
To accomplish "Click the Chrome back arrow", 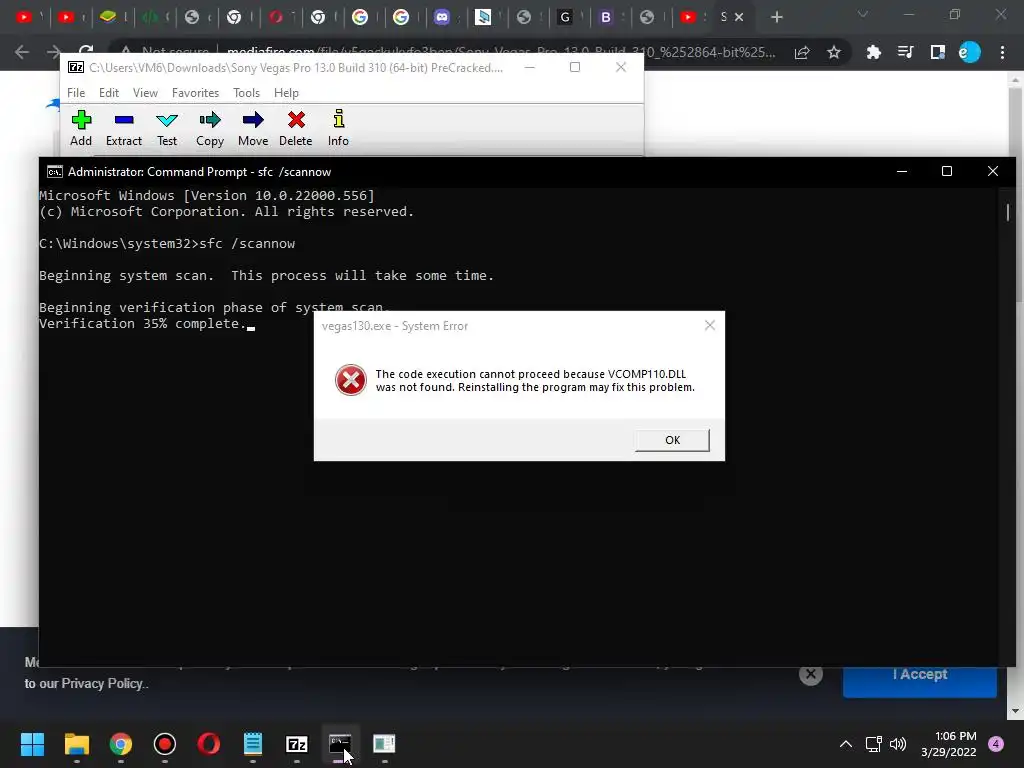I will (x=22, y=52).
